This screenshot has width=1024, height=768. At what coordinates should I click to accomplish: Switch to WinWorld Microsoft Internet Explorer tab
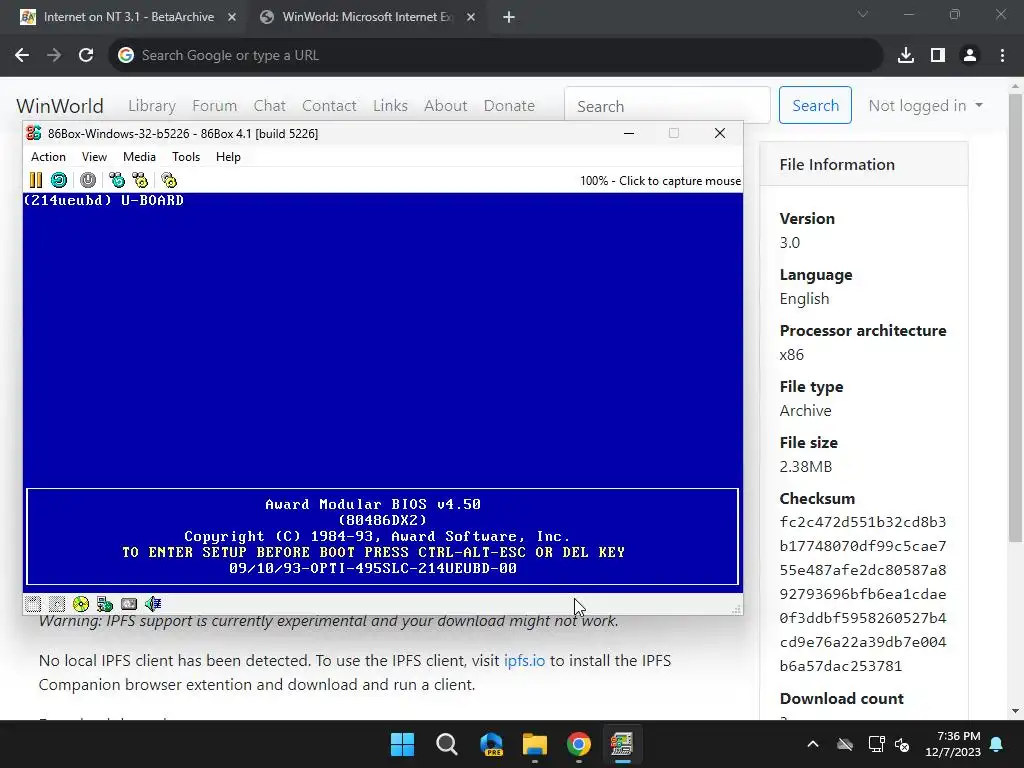pos(366,17)
